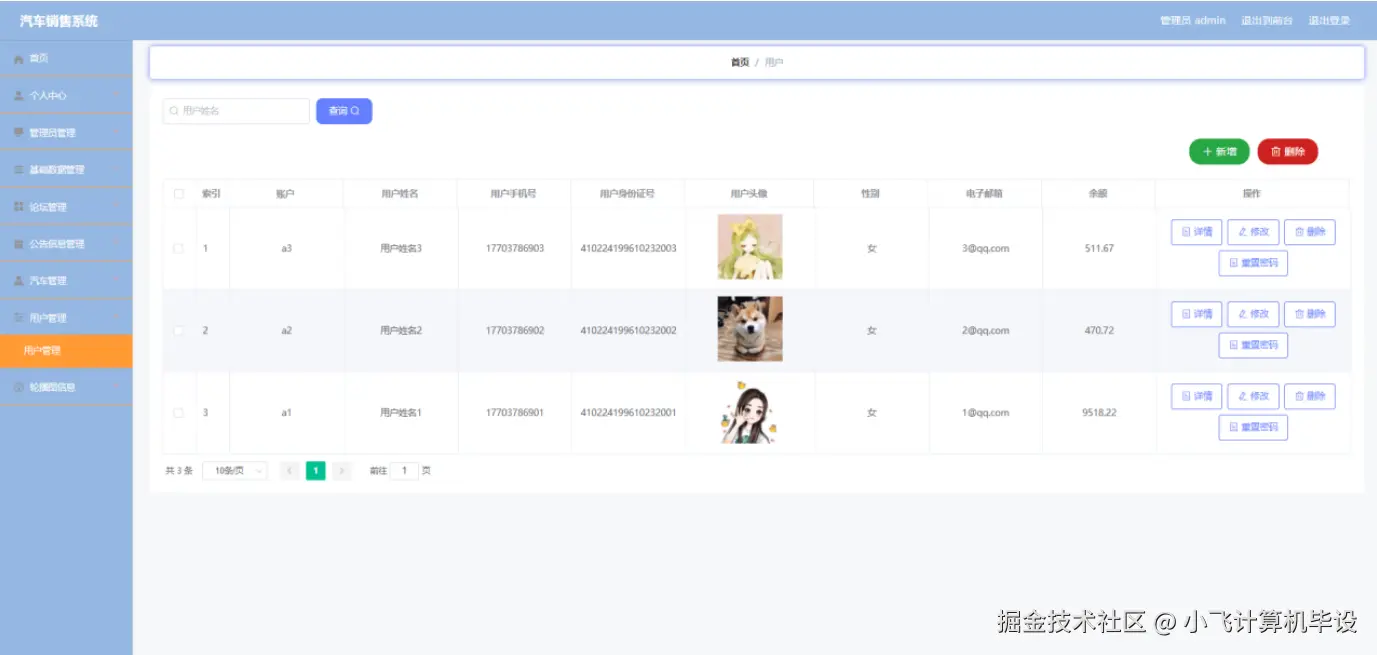Toggle the select-all checkbox in table header
1377x655 pixels.
click(179, 193)
